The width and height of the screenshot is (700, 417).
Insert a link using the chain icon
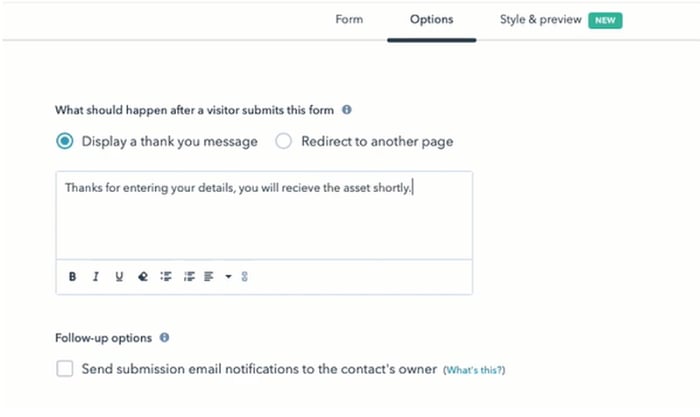click(x=244, y=276)
